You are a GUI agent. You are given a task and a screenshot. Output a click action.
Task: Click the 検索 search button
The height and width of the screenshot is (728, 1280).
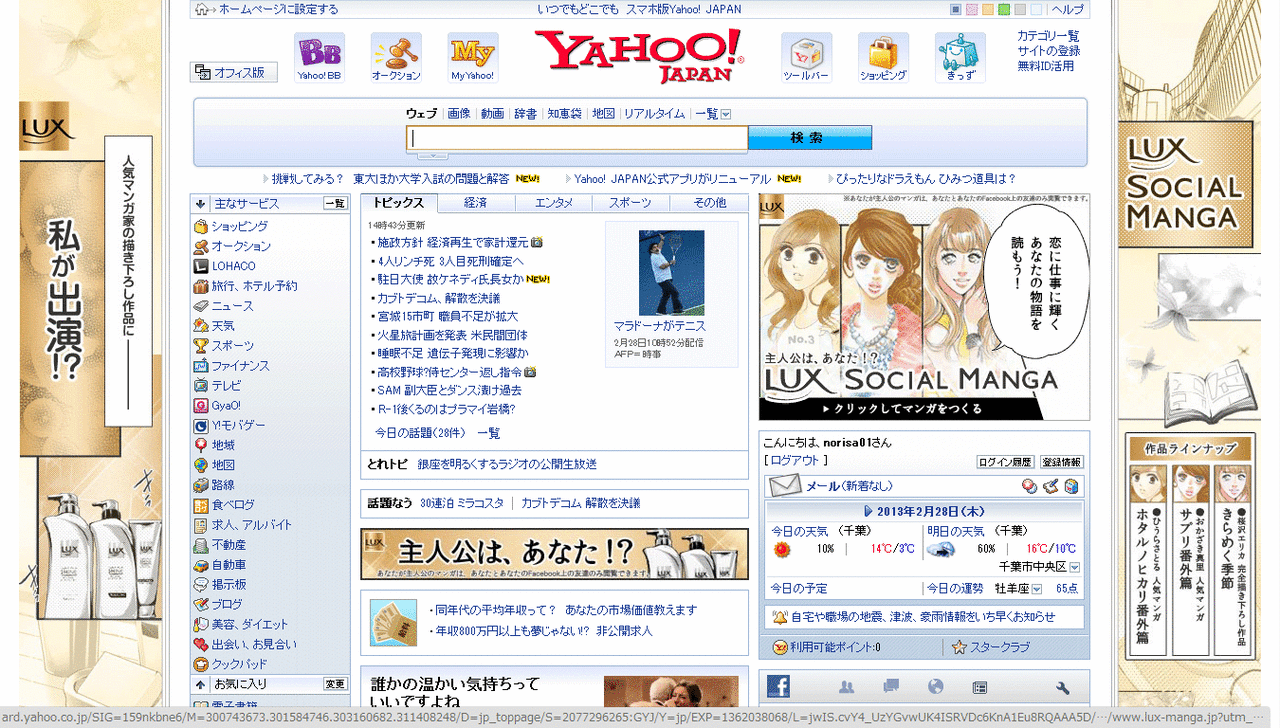pos(810,138)
